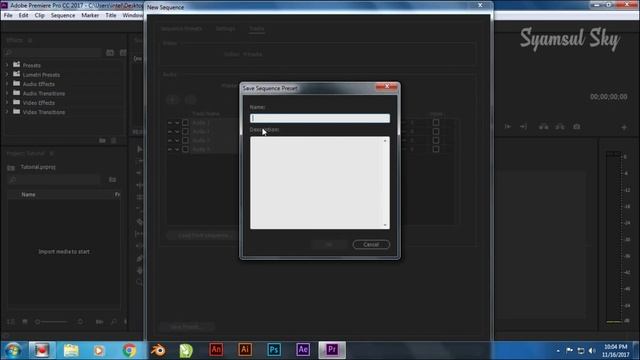Open the Title menu
This screenshot has width=640, height=360.
point(111,16)
